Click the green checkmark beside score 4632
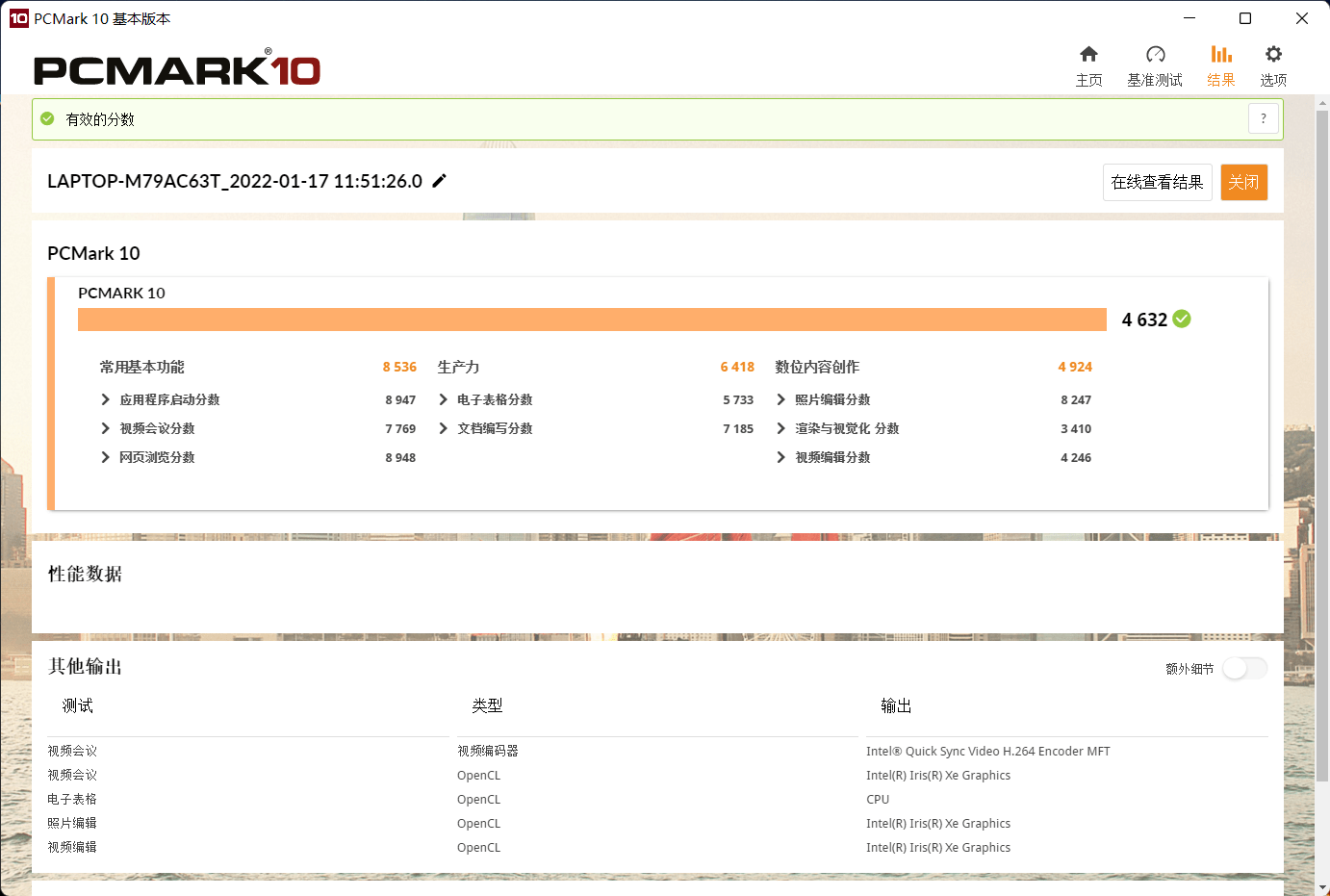Viewport: 1330px width, 896px height. coord(1182,319)
